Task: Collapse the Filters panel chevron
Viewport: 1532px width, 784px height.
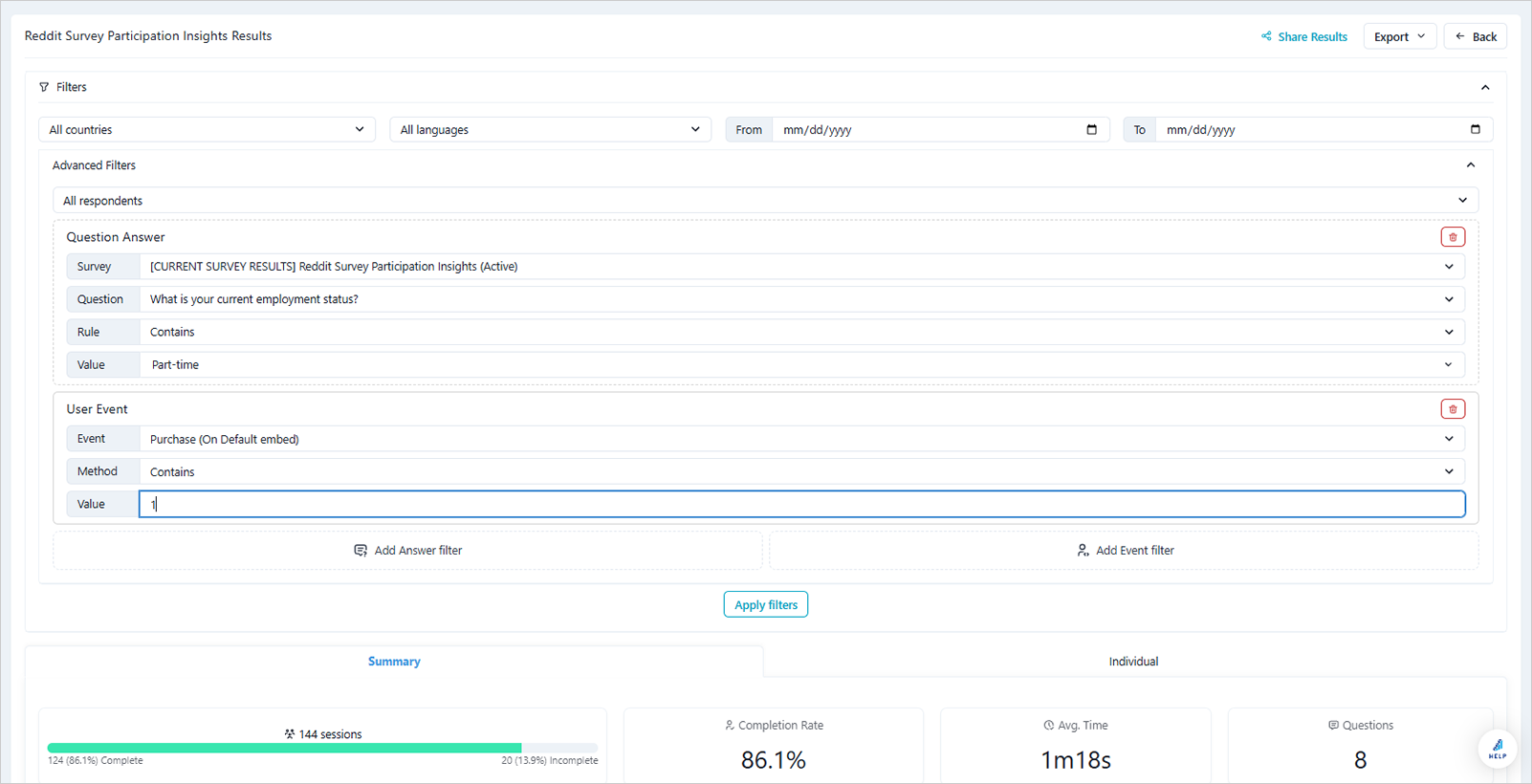Action: click(1485, 87)
